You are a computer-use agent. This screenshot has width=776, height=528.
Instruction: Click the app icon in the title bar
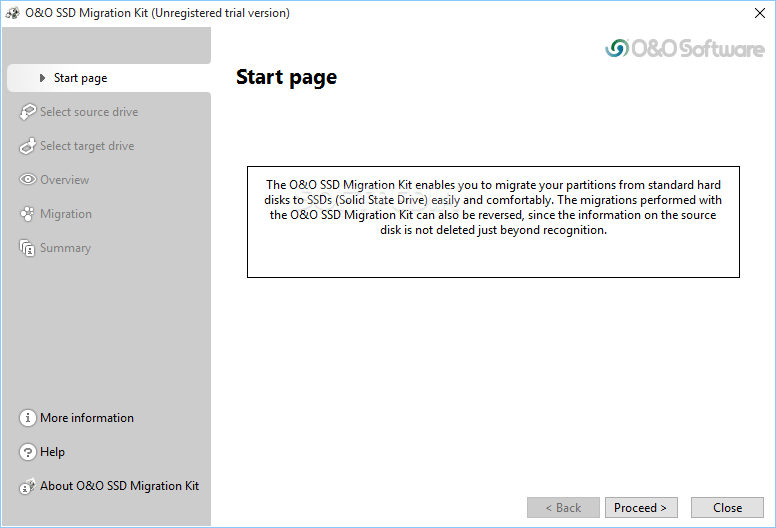(12, 13)
